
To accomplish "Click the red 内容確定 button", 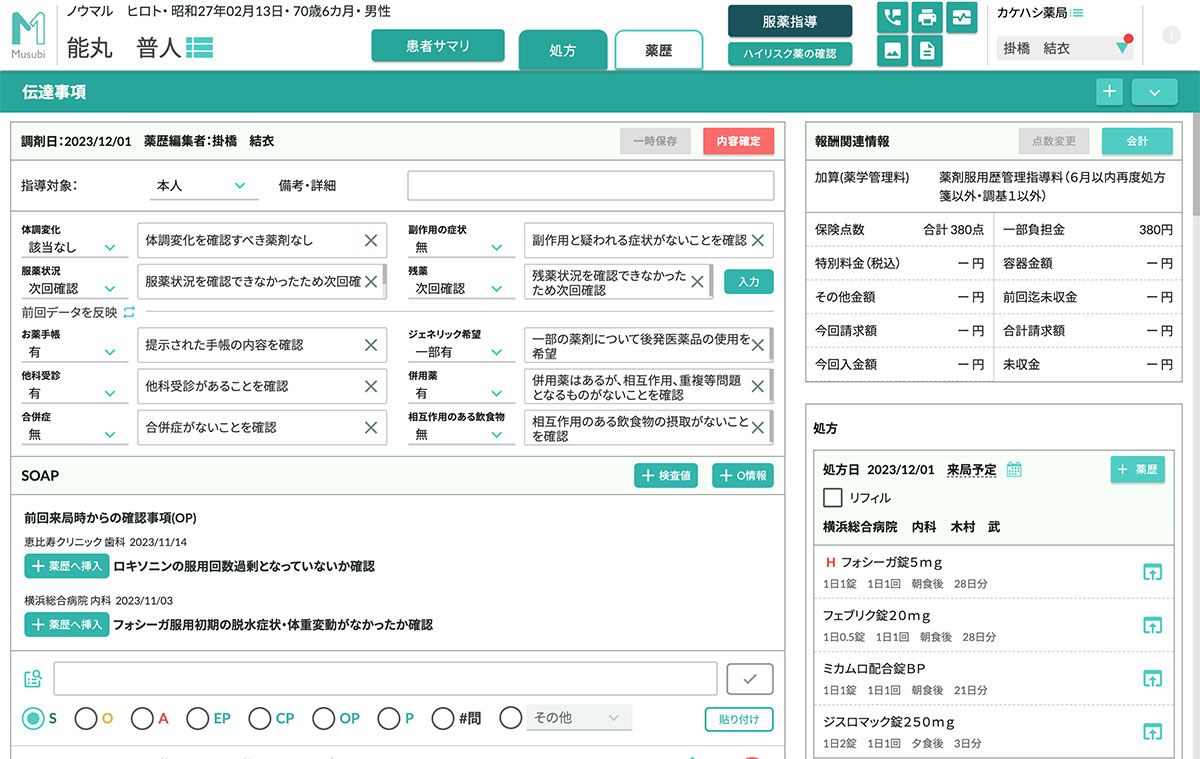I will click(738, 141).
